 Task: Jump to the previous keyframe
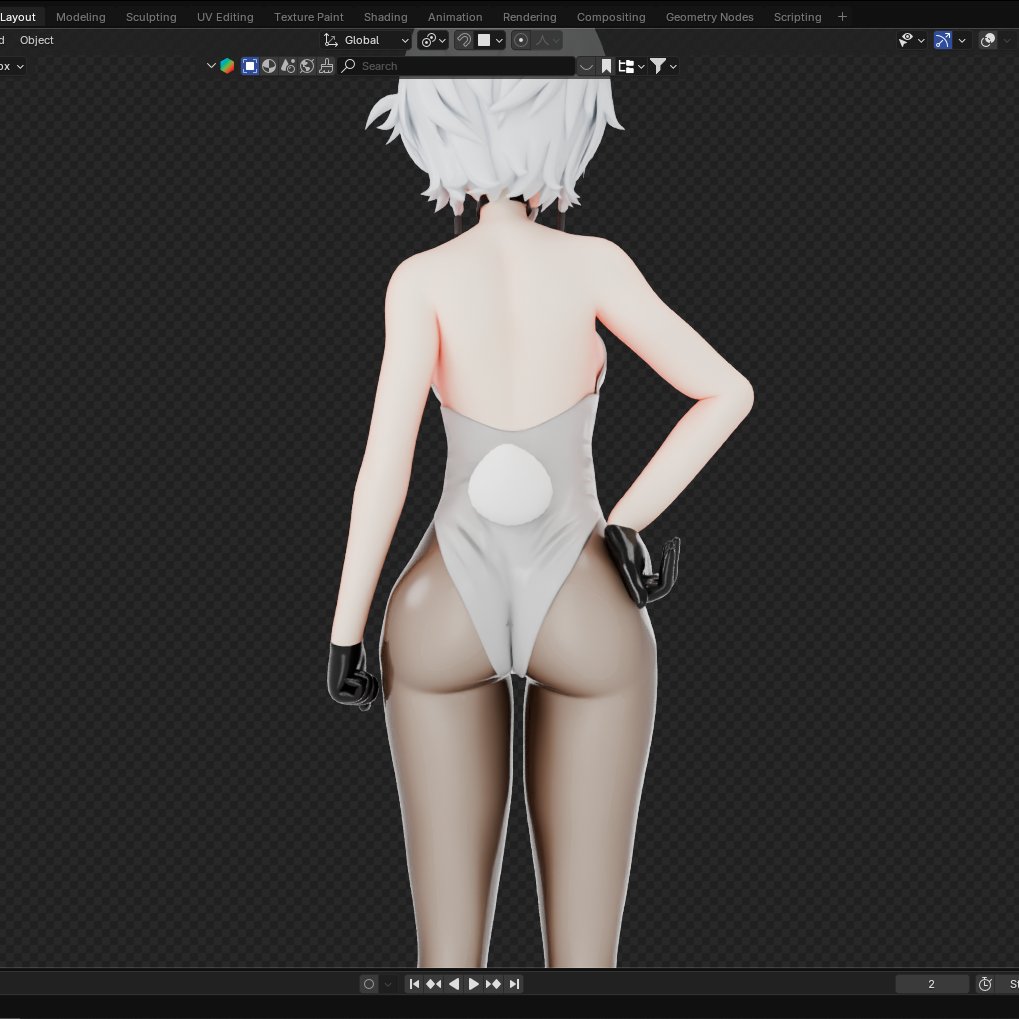point(433,984)
